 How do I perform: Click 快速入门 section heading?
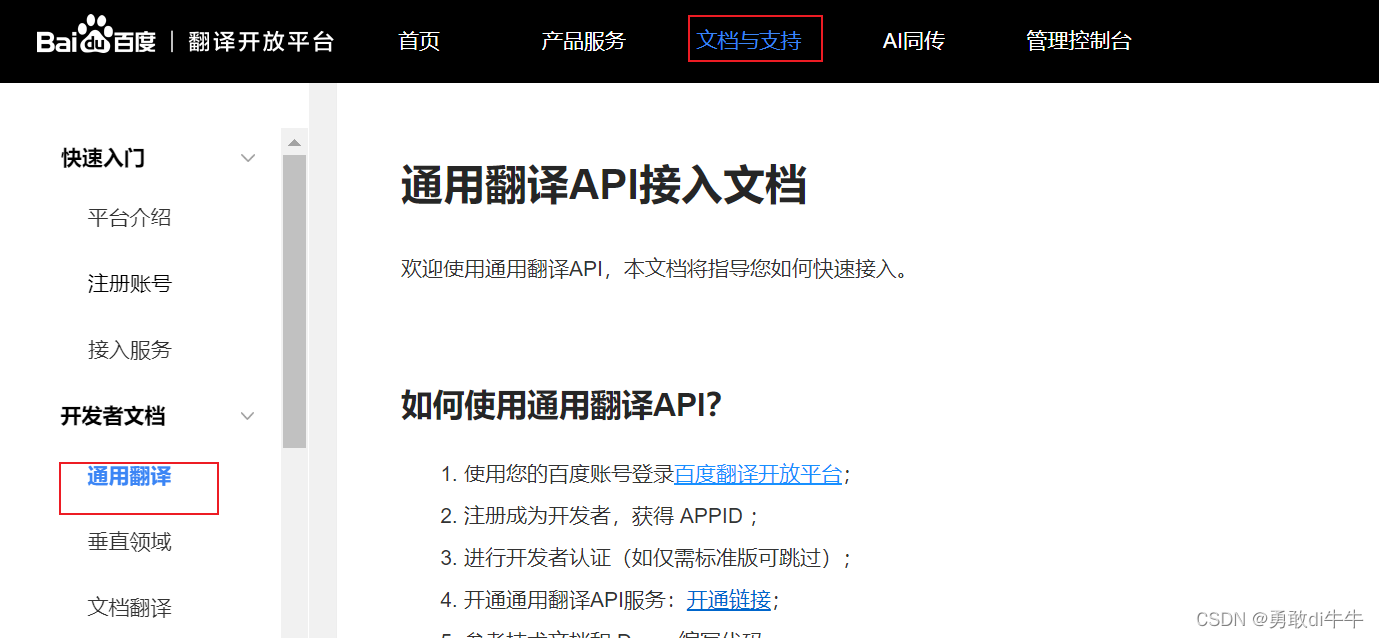click(x=103, y=158)
